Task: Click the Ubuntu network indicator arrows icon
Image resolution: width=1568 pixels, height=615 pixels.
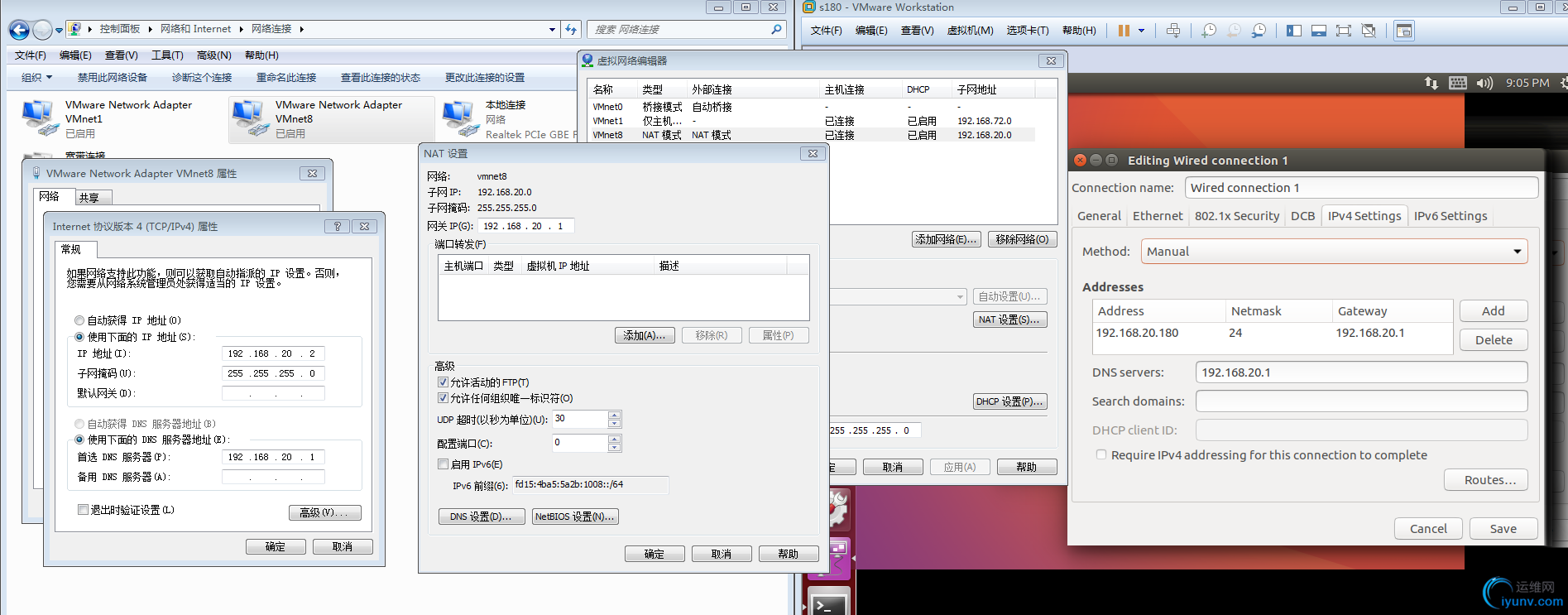Action: click(1431, 83)
